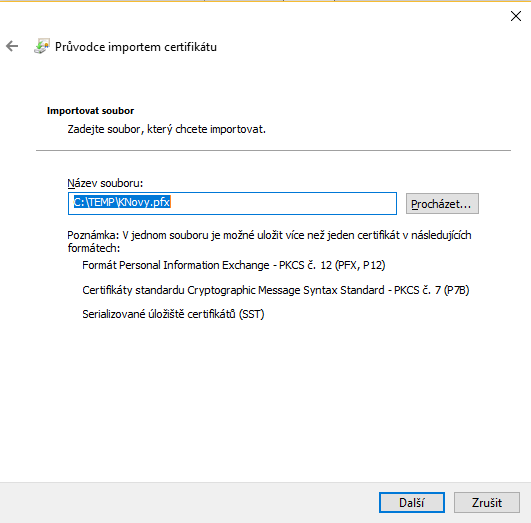Click the Serializované úložiště certifikátů (SST) line
This screenshot has height=523, width=531.
tap(173, 314)
